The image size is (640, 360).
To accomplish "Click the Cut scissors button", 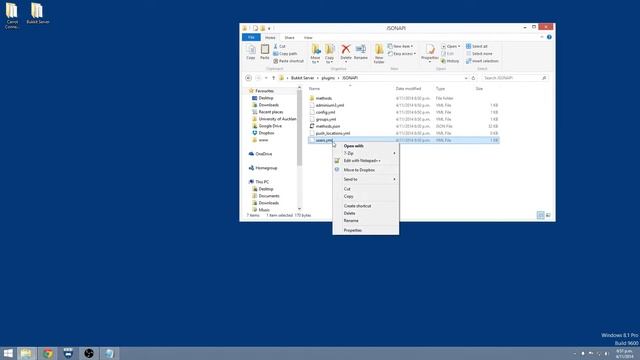I will click(280, 47).
